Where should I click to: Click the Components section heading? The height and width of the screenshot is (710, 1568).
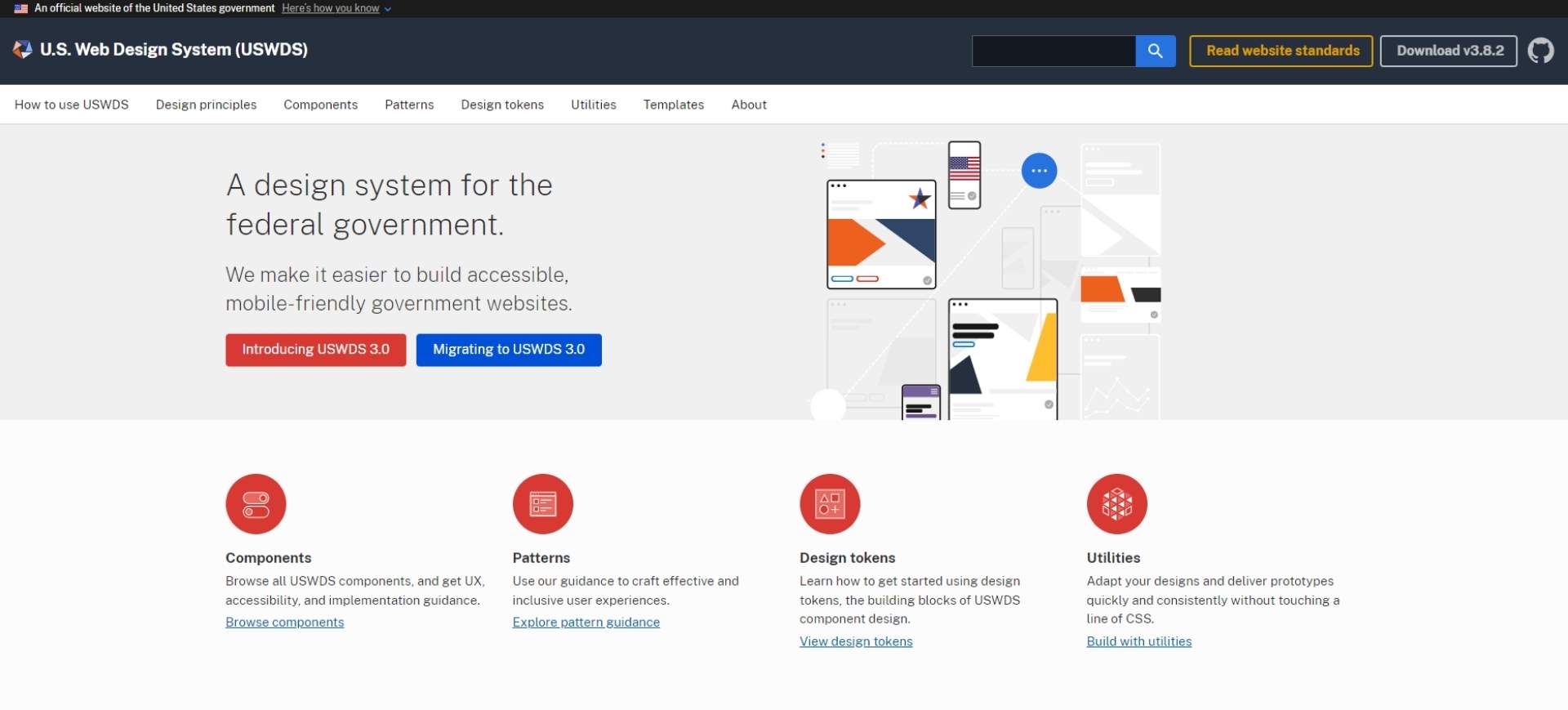tap(269, 558)
